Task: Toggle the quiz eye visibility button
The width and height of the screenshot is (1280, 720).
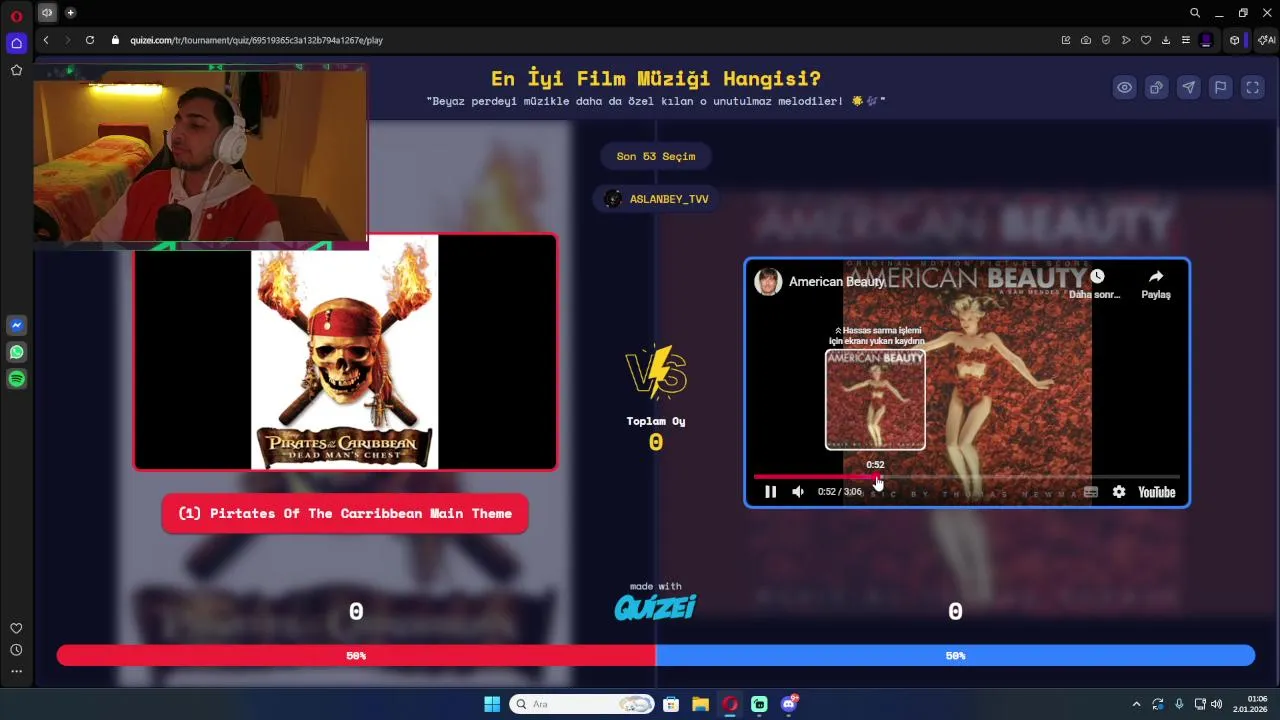Action: click(x=1125, y=87)
